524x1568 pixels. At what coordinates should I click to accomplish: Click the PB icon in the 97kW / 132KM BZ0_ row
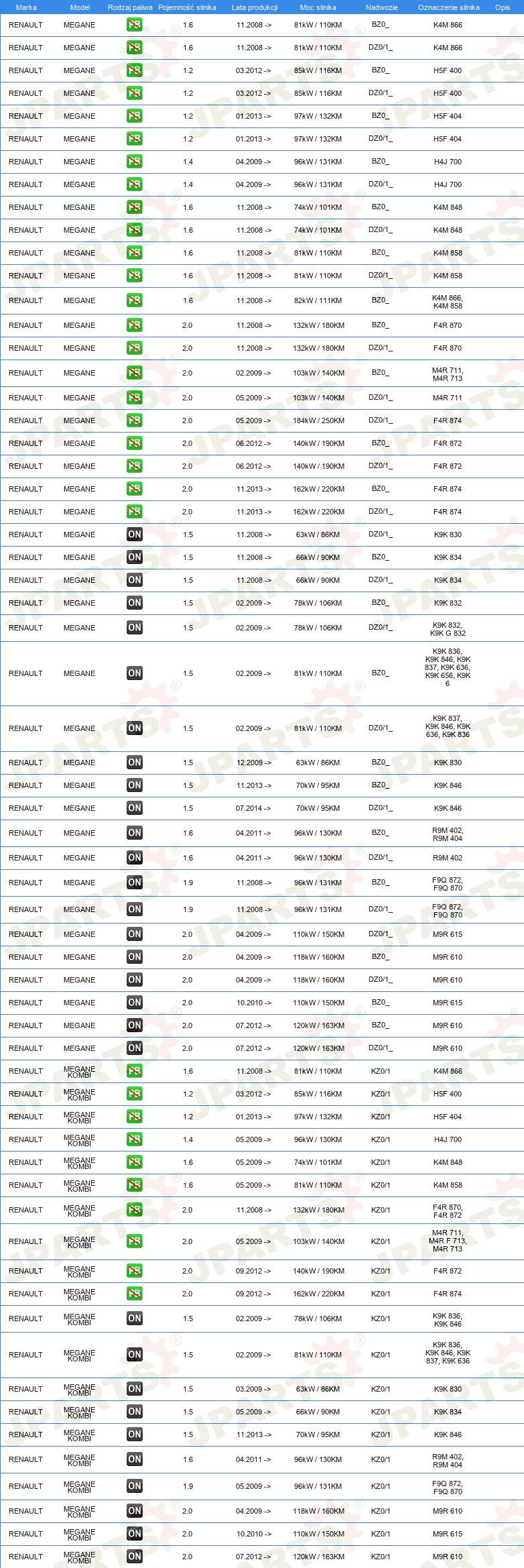point(135,116)
